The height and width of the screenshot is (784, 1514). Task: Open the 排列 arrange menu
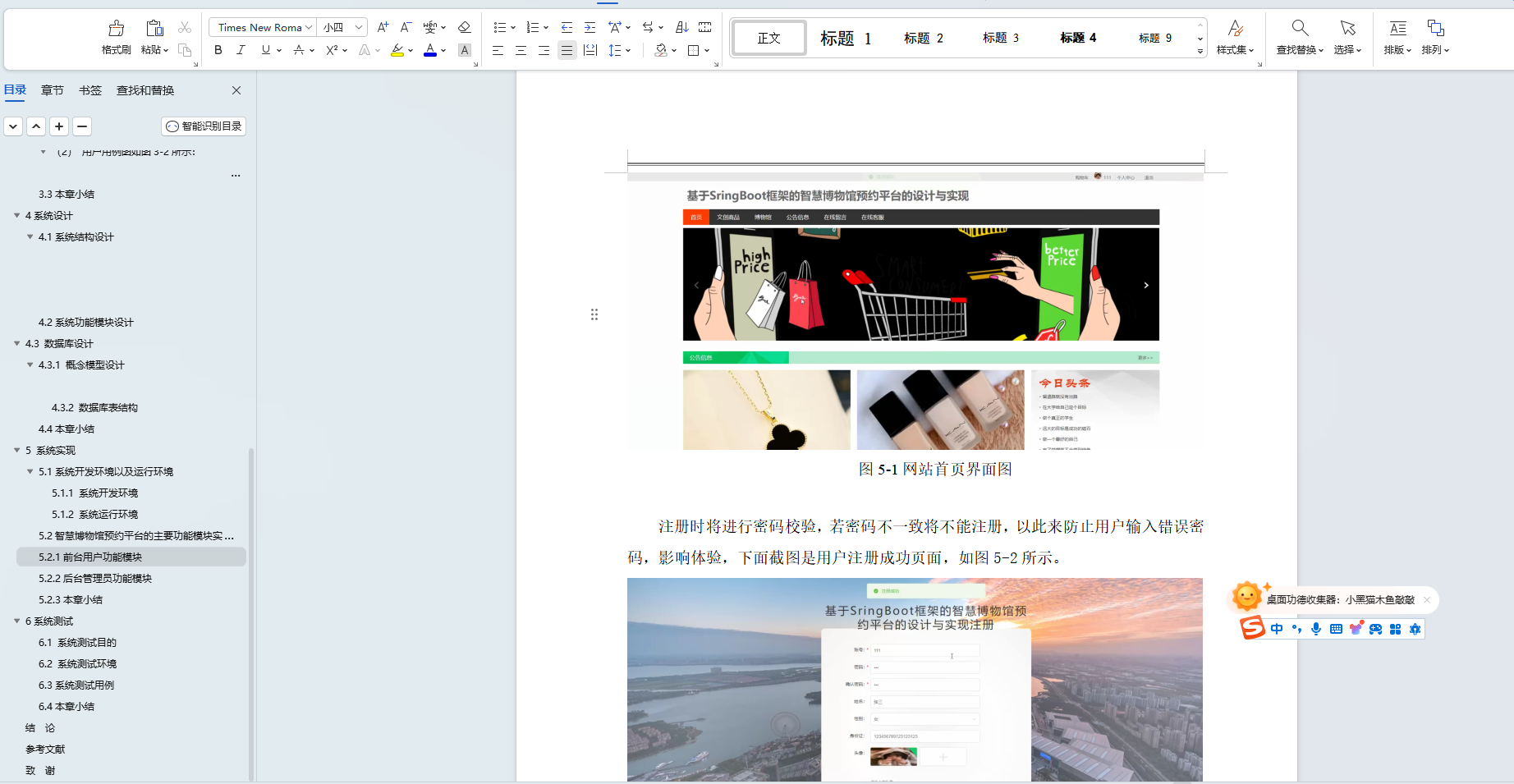pos(1435,38)
